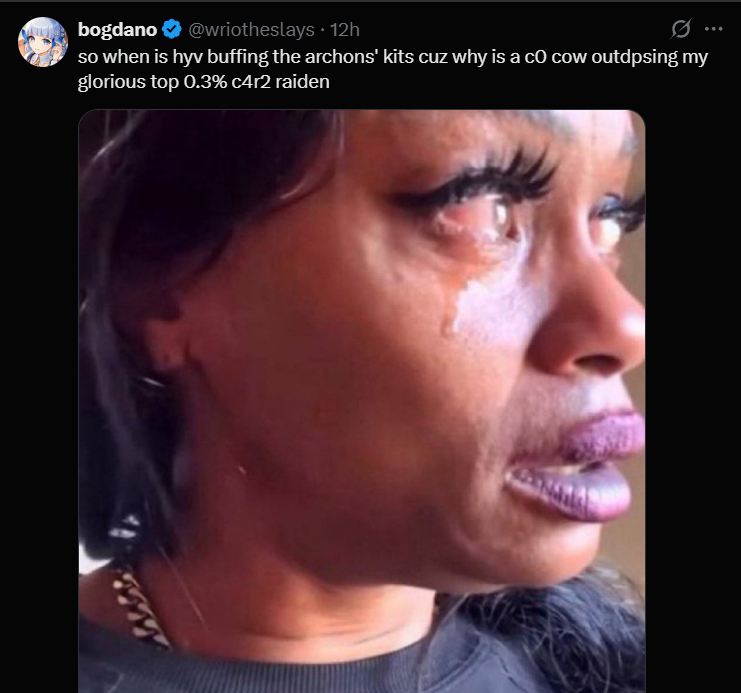Click the second tweet line mentioning c4r2 raiden
Viewport: 741px width, 693px height.
(204, 82)
